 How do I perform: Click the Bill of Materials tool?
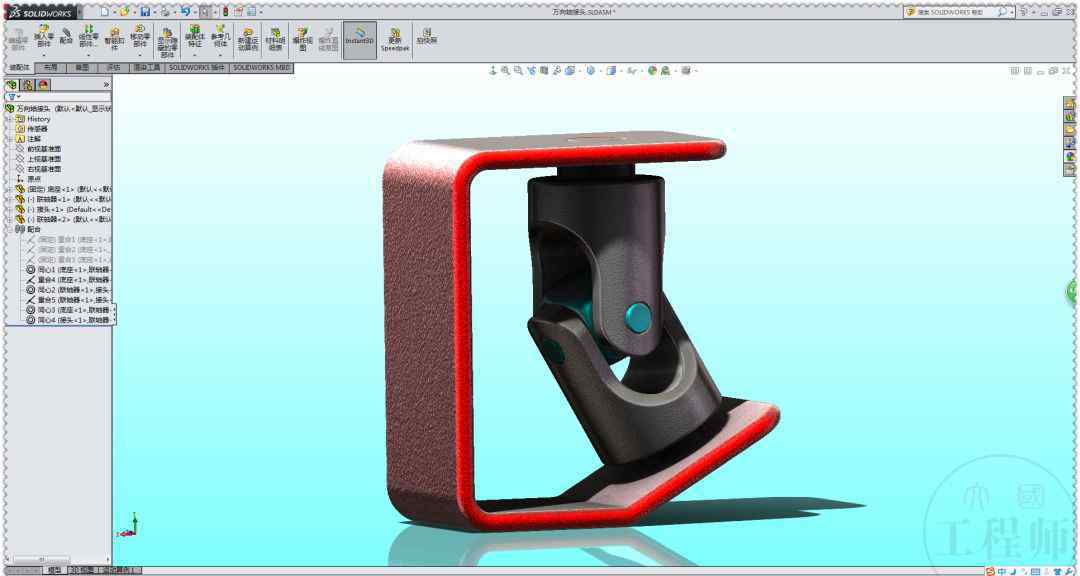coord(275,39)
